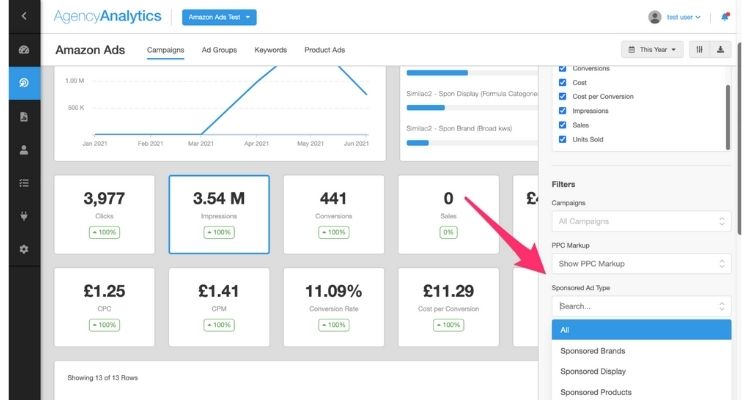750x400 pixels.
Task: Select Sponsored Brands option
Action: pyautogui.click(x=641, y=351)
